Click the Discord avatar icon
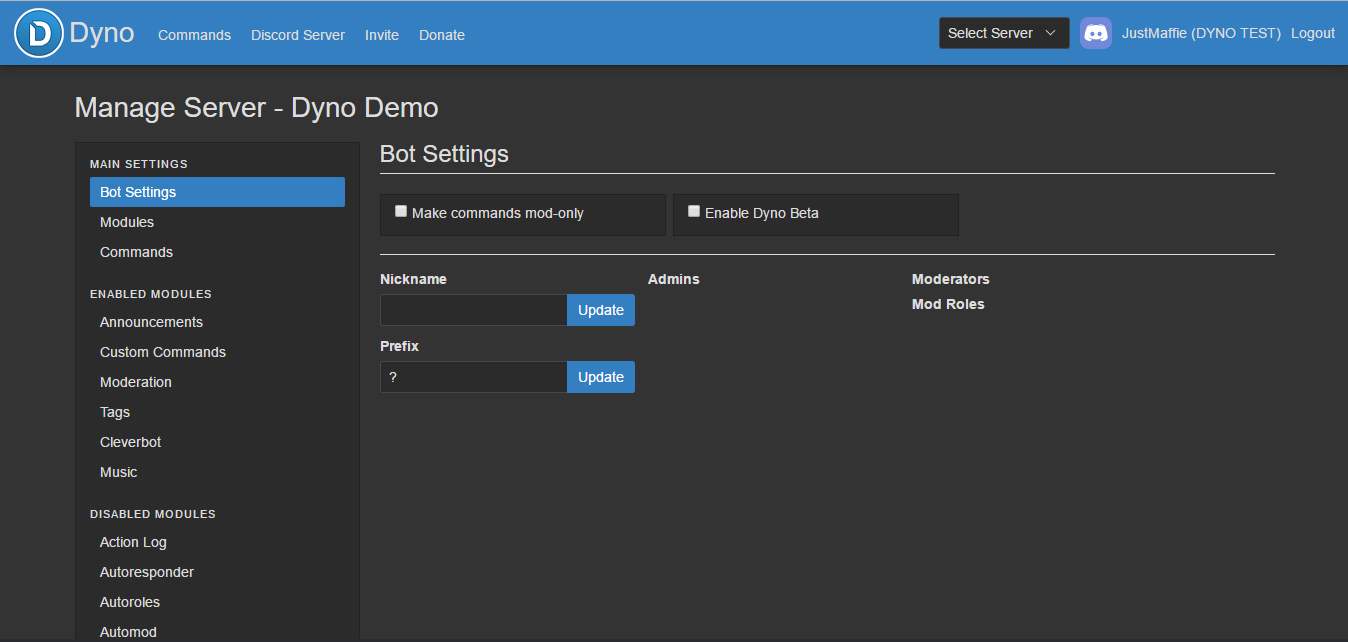This screenshot has width=1348, height=642. pos(1096,33)
